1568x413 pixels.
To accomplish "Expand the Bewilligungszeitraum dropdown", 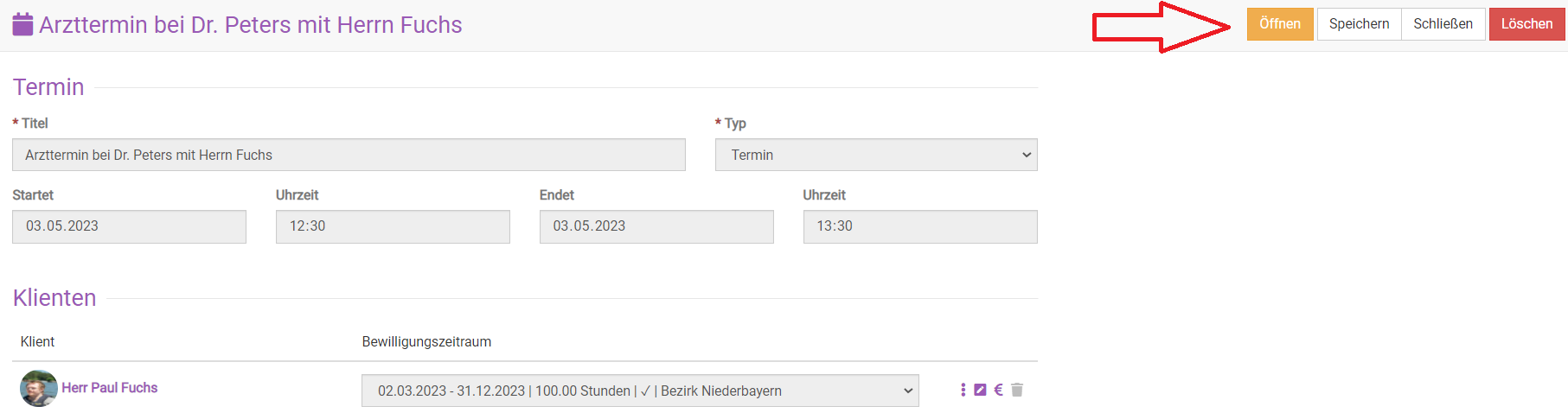I will coord(639,391).
